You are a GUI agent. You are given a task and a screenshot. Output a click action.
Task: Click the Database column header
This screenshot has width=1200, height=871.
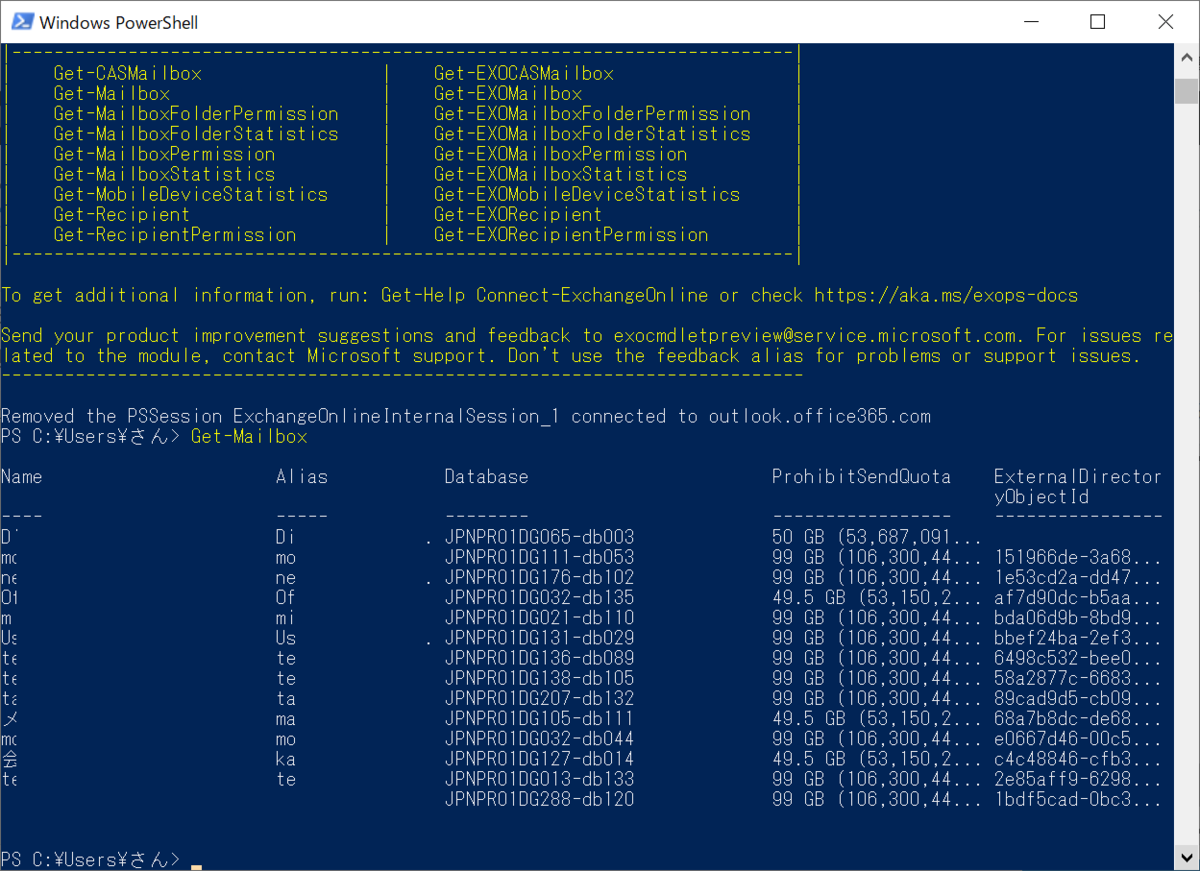[487, 477]
